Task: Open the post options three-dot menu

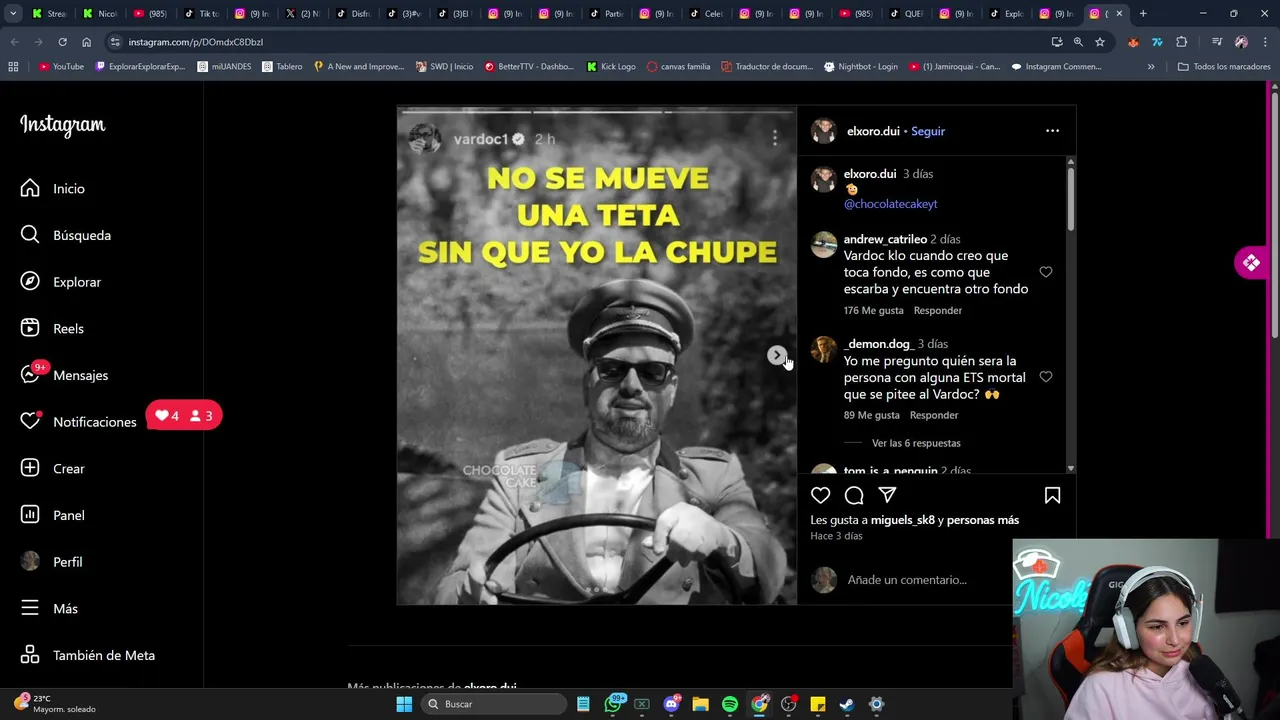Action: (1052, 131)
